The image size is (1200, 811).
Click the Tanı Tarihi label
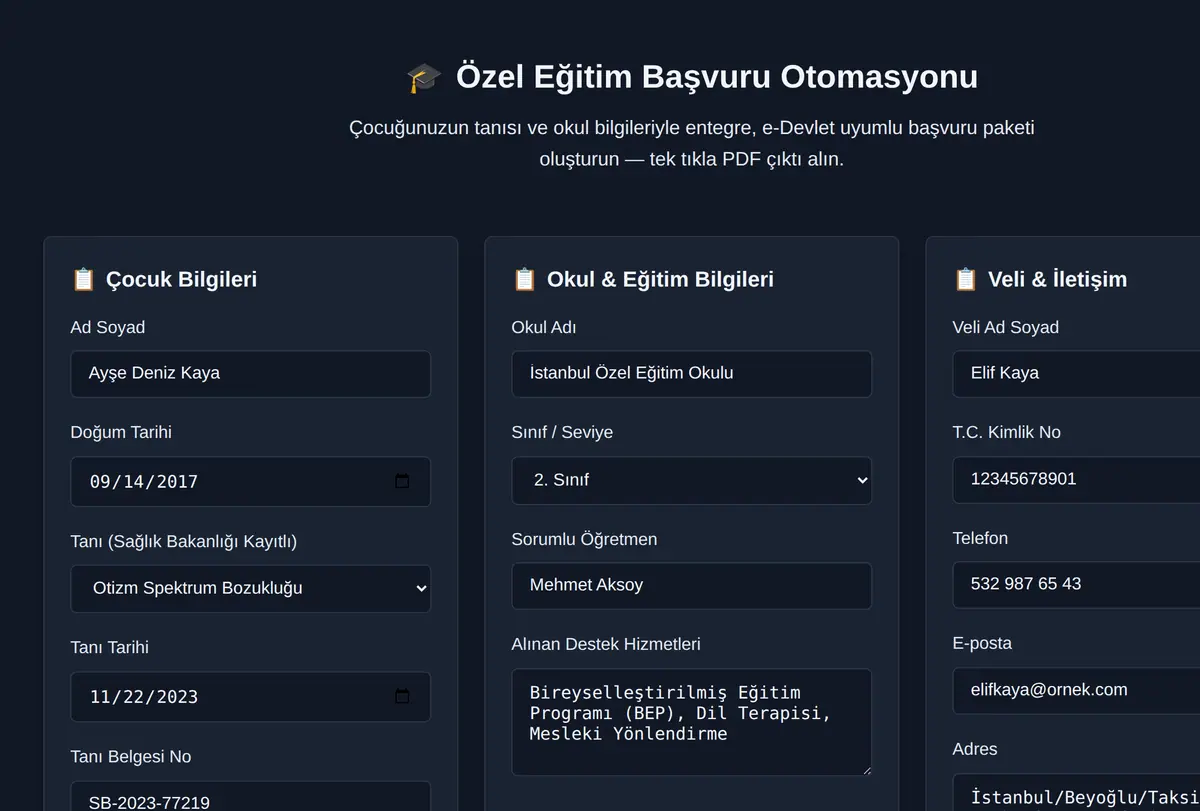[110, 647]
